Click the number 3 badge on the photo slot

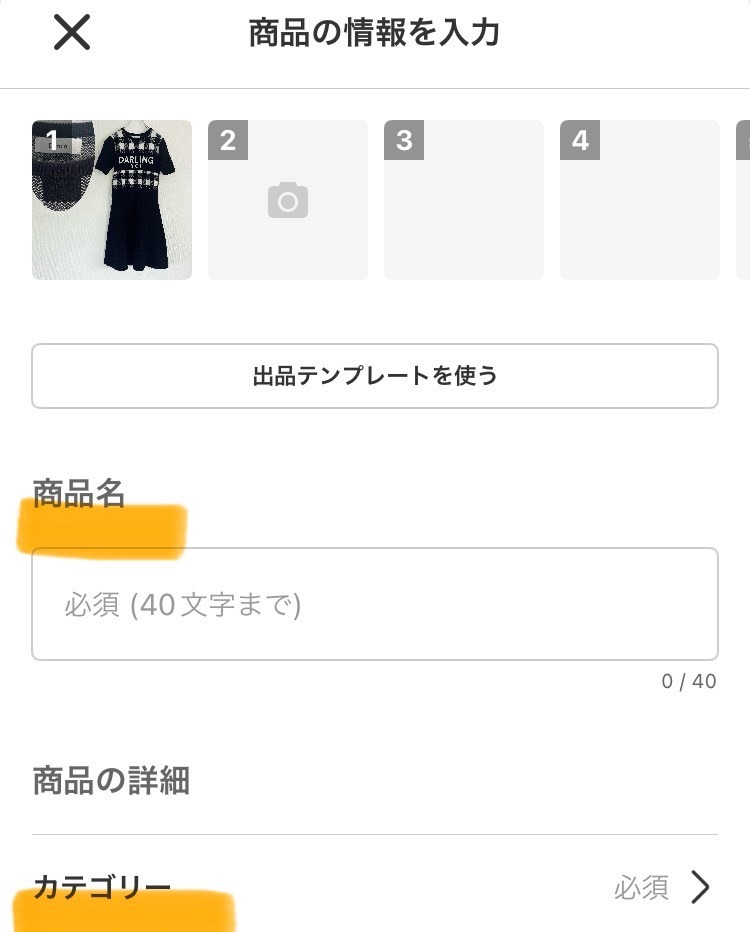coord(404,140)
